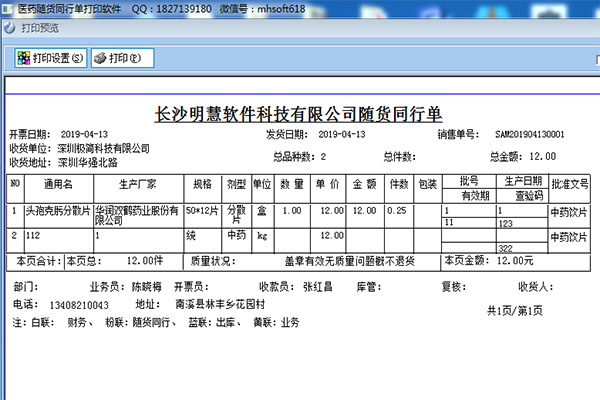Click page amount 本页金额 12.00元

click(x=489, y=261)
